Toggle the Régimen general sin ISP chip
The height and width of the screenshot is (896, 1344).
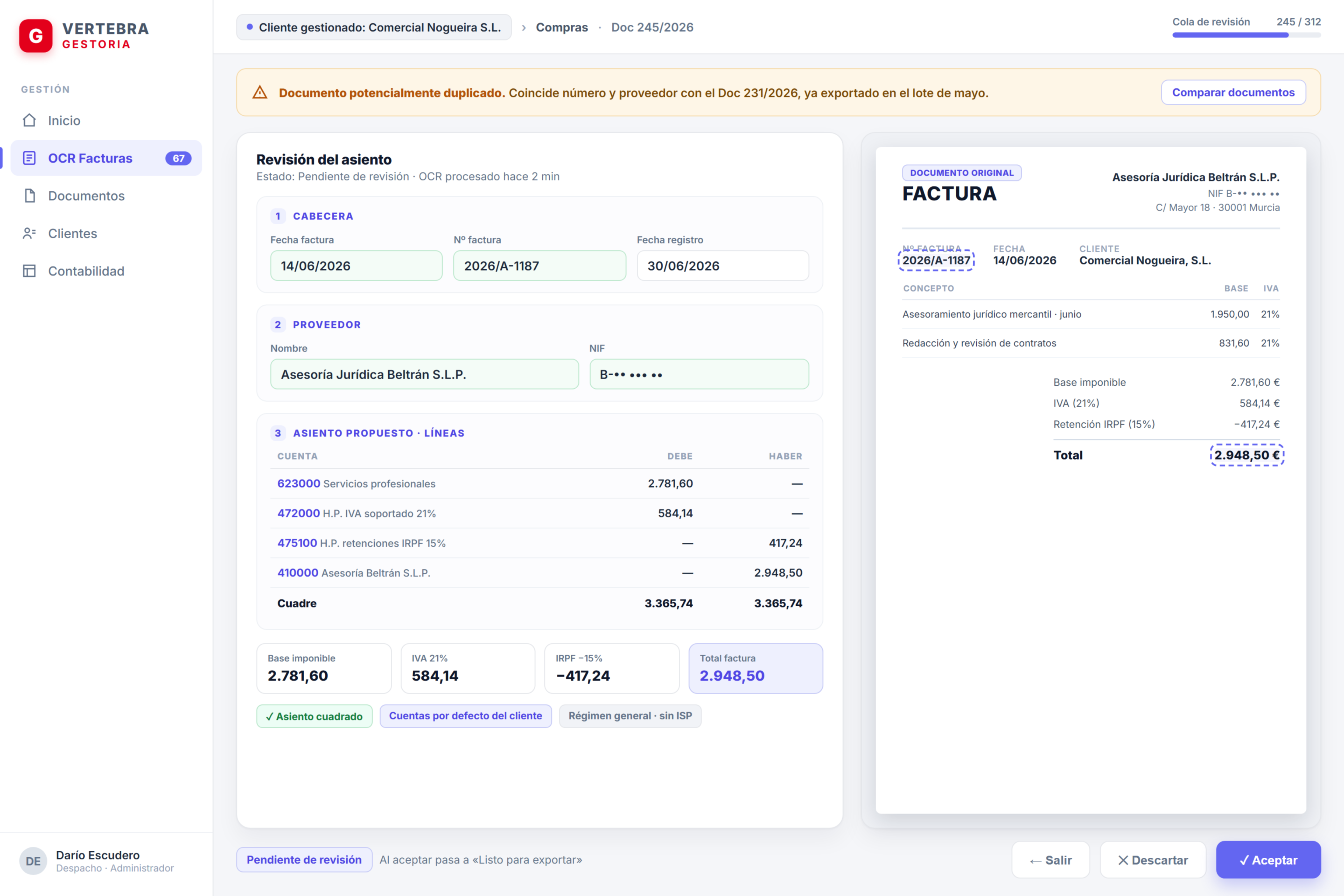[x=630, y=715]
